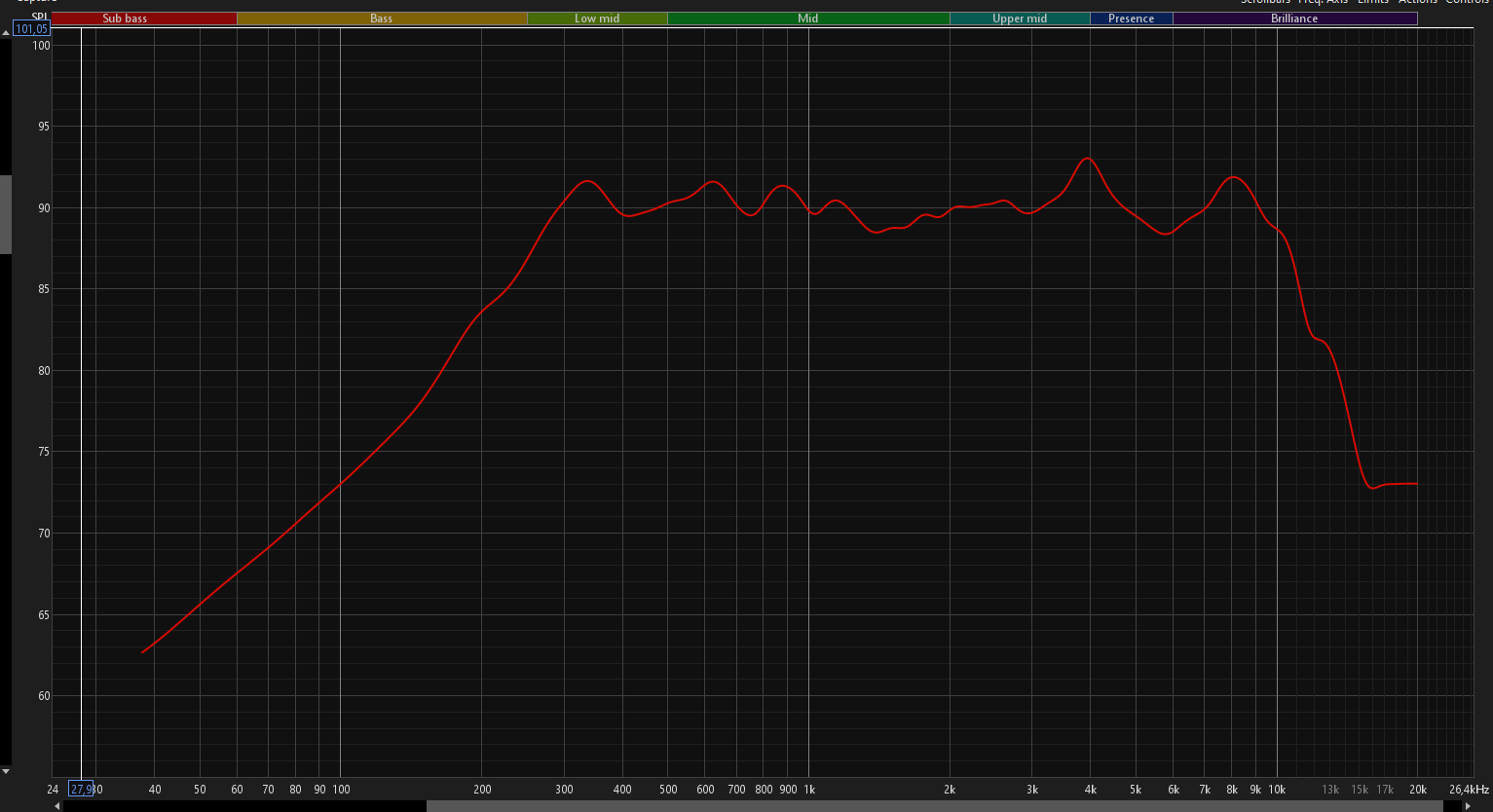Click the 1k frequency axis label
The height and width of the screenshot is (812, 1493).
pos(808,790)
